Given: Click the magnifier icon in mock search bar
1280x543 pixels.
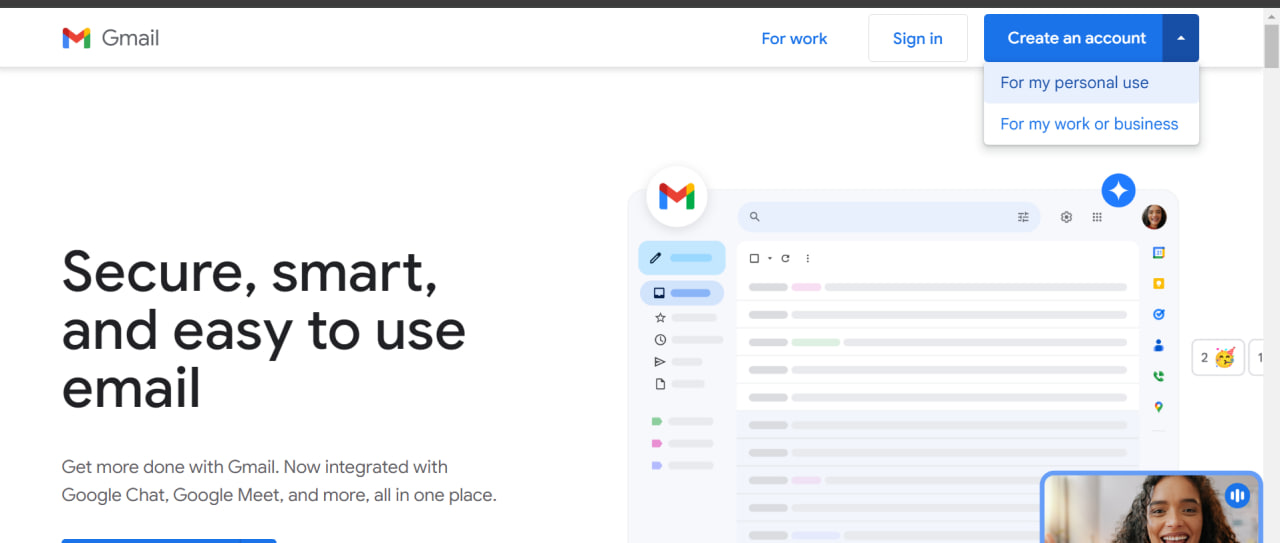Looking at the screenshot, I should 755,216.
